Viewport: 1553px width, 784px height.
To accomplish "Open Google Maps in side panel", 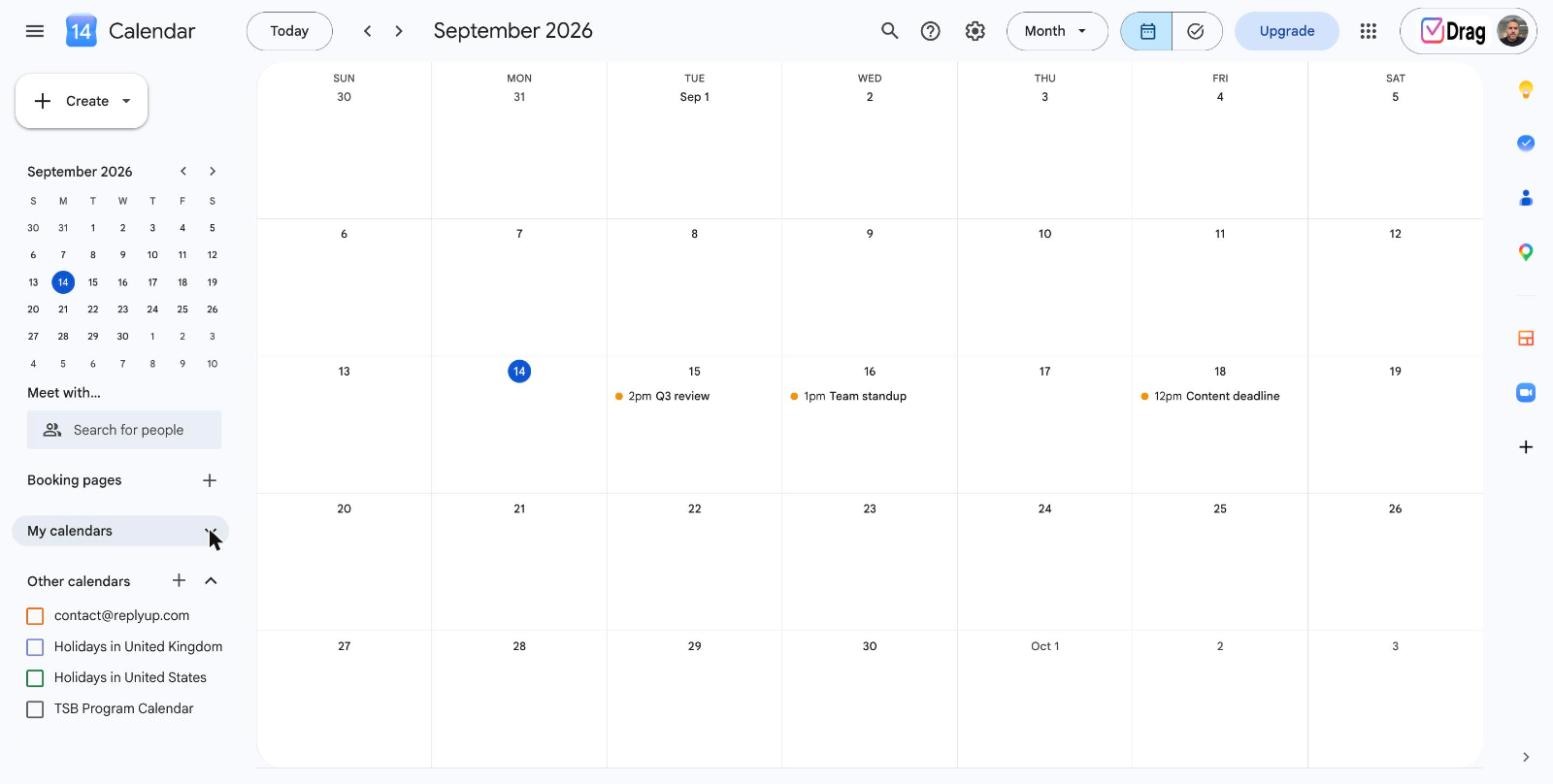I will (x=1526, y=252).
